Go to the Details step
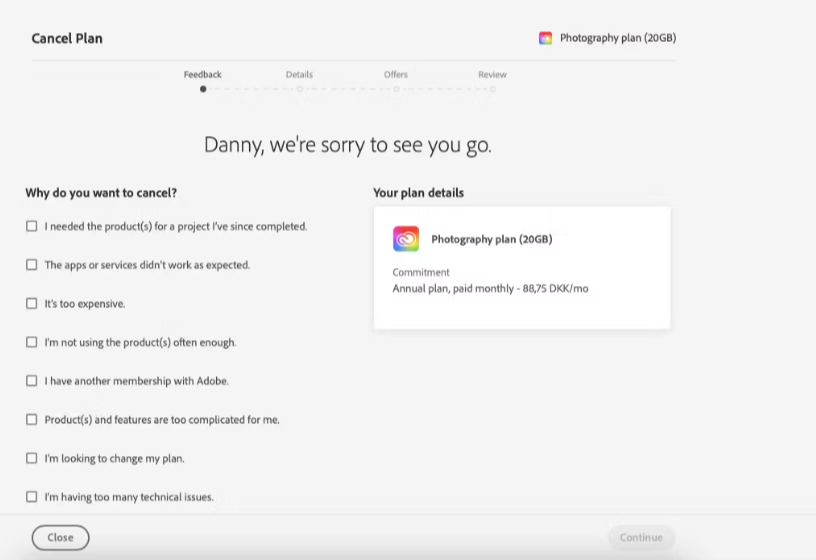 [299, 74]
